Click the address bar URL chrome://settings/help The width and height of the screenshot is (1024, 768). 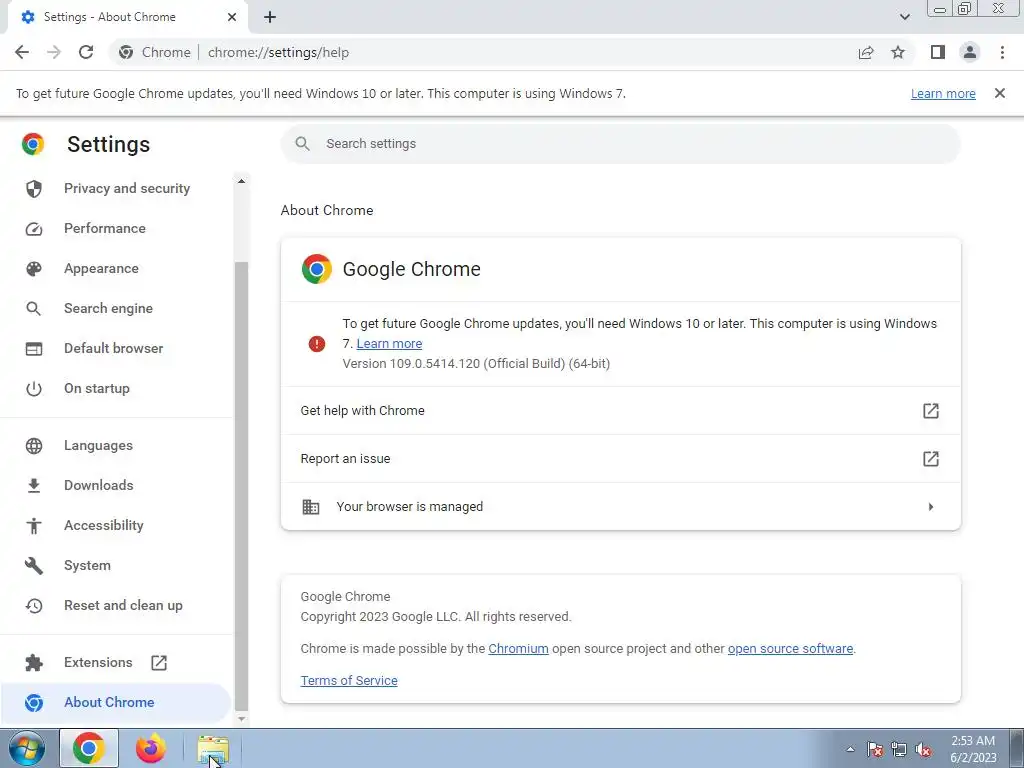[x=278, y=52]
